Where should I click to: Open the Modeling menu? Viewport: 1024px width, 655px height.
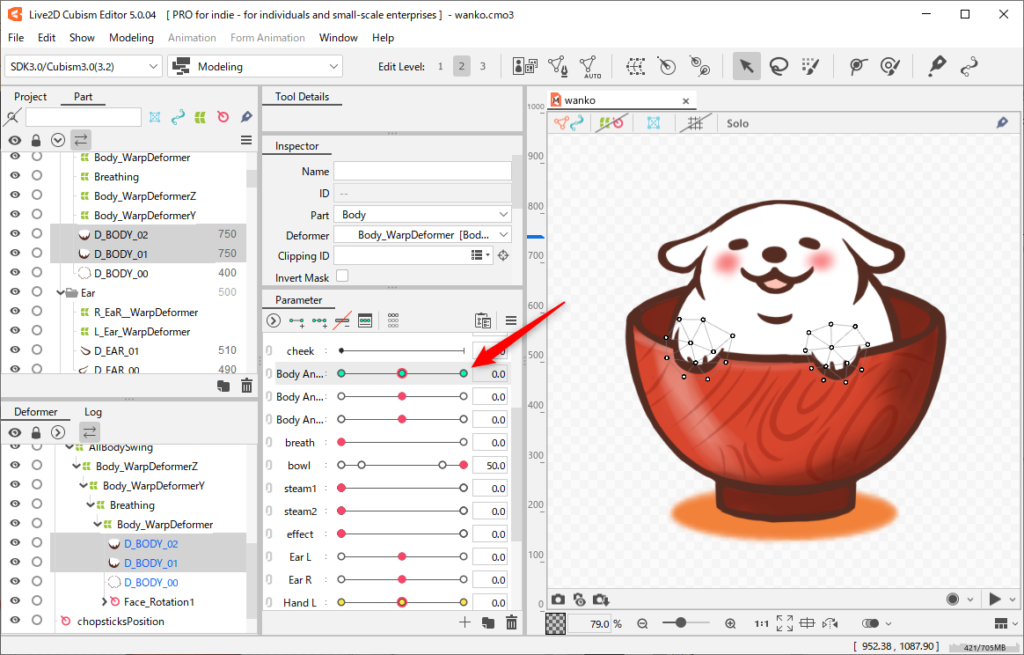pyautogui.click(x=131, y=38)
